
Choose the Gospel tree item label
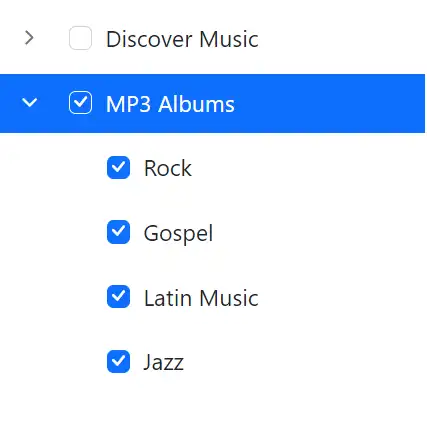178,233
